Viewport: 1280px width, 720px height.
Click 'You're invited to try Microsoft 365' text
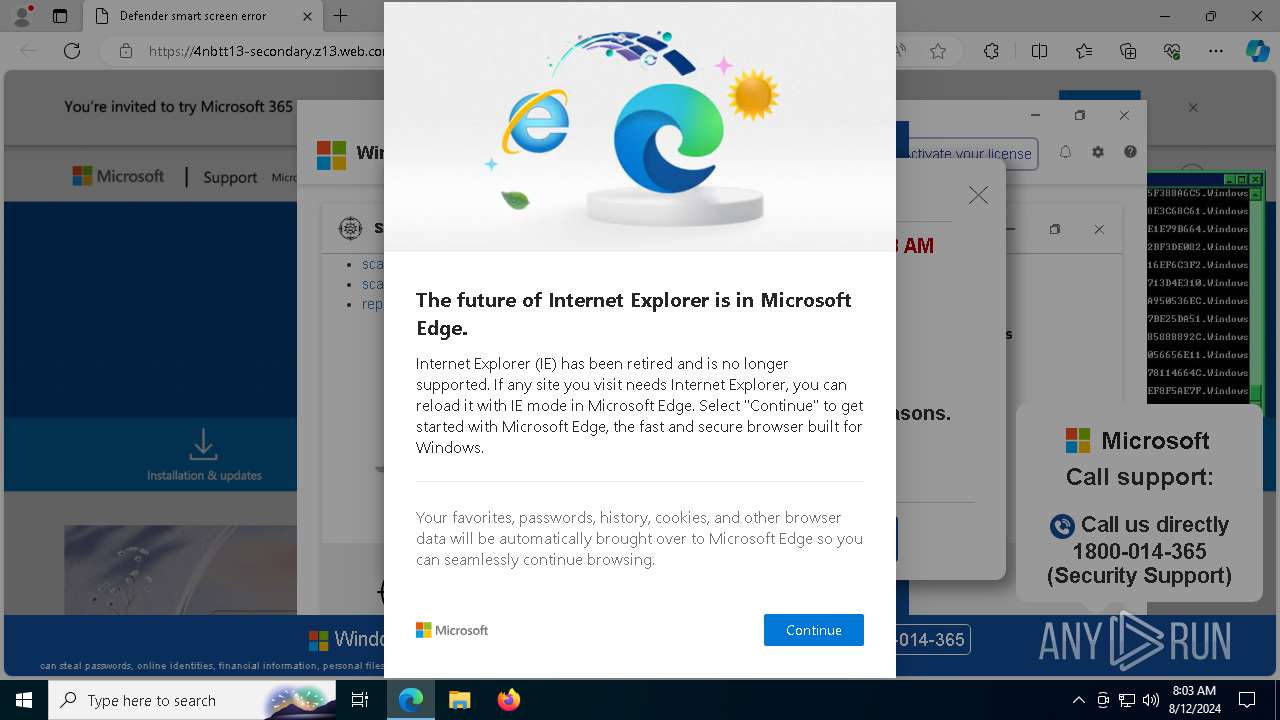click(178, 107)
